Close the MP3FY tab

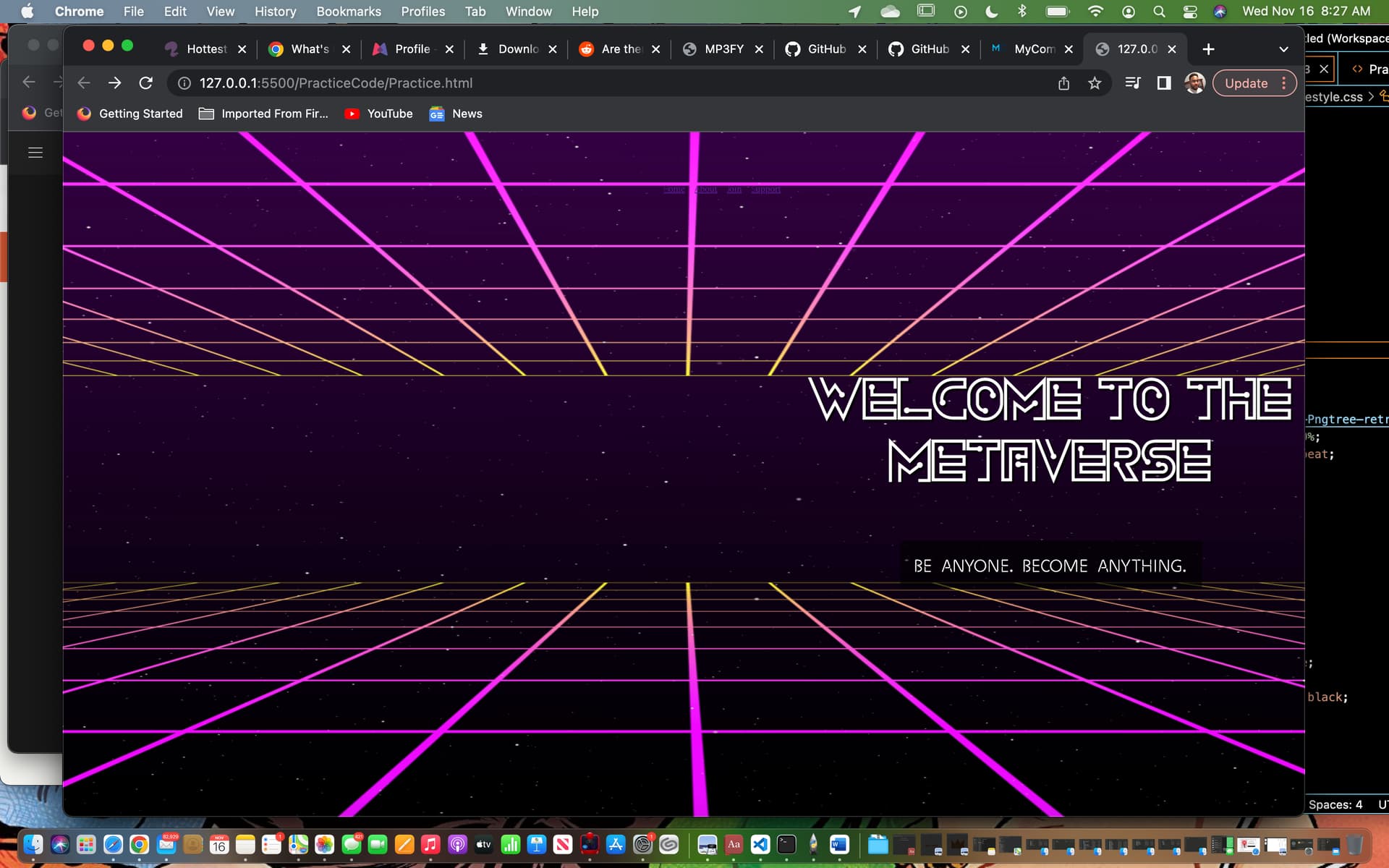(x=759, y=49)
